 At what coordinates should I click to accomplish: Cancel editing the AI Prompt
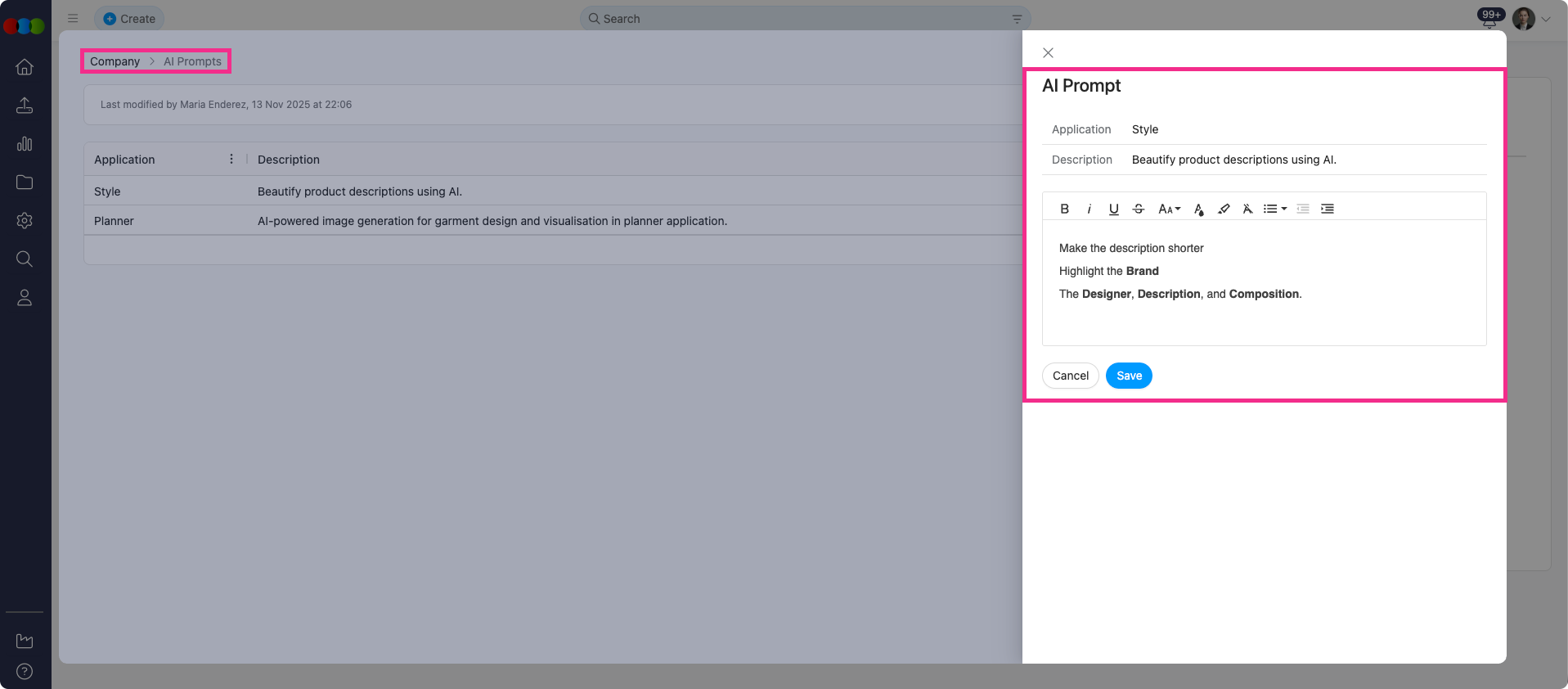(1070, 376)
